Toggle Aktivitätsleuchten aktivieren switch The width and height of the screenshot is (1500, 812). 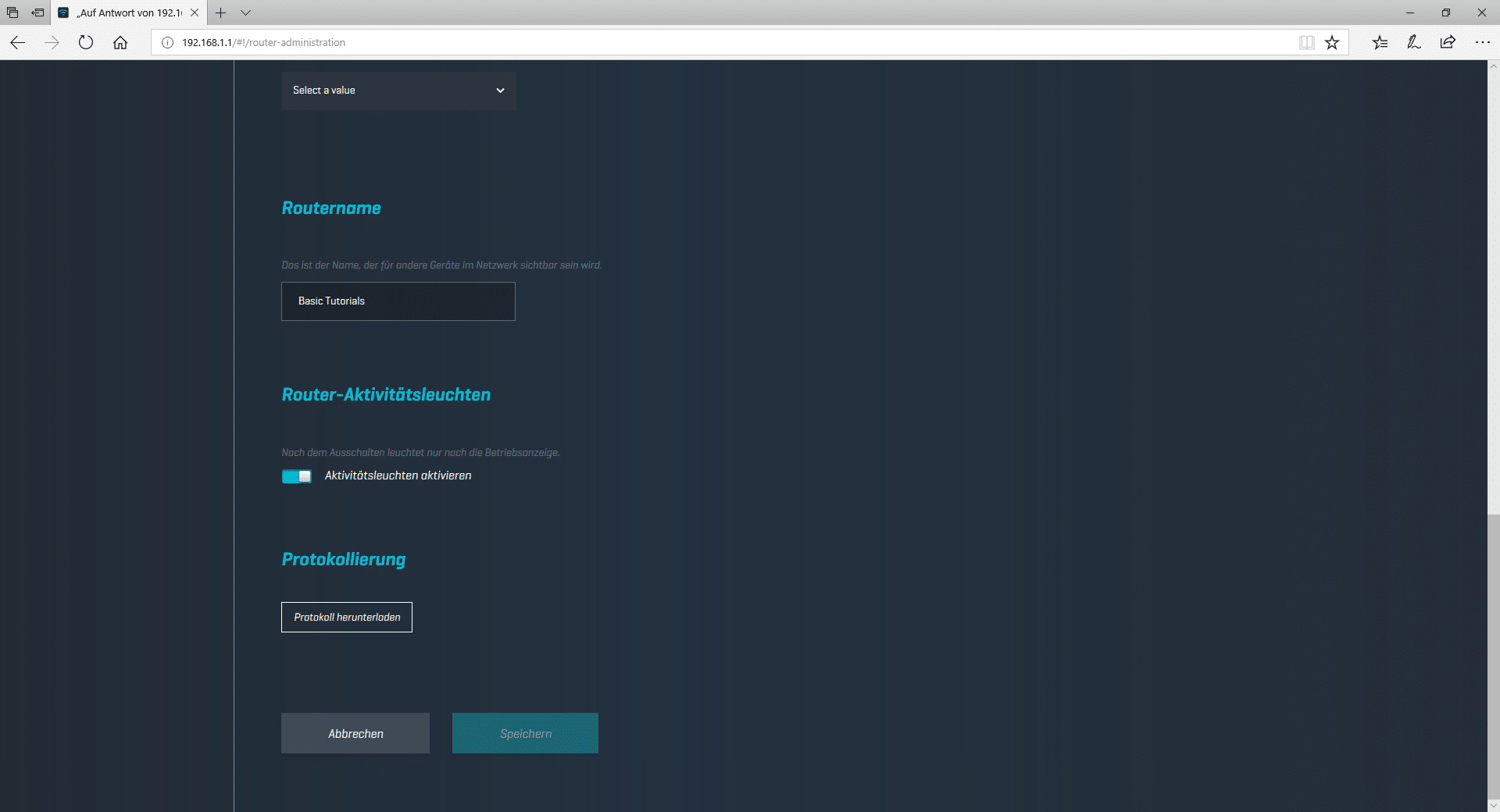pyautogui.click(x=297, y=476)
